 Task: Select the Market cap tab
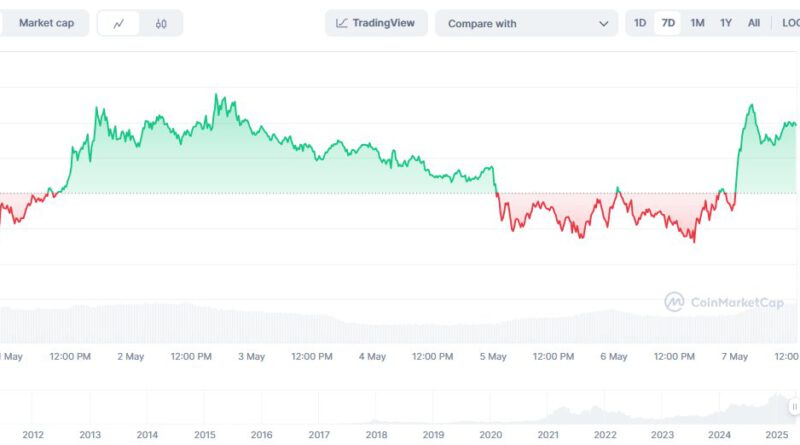(x=44, y=23)
